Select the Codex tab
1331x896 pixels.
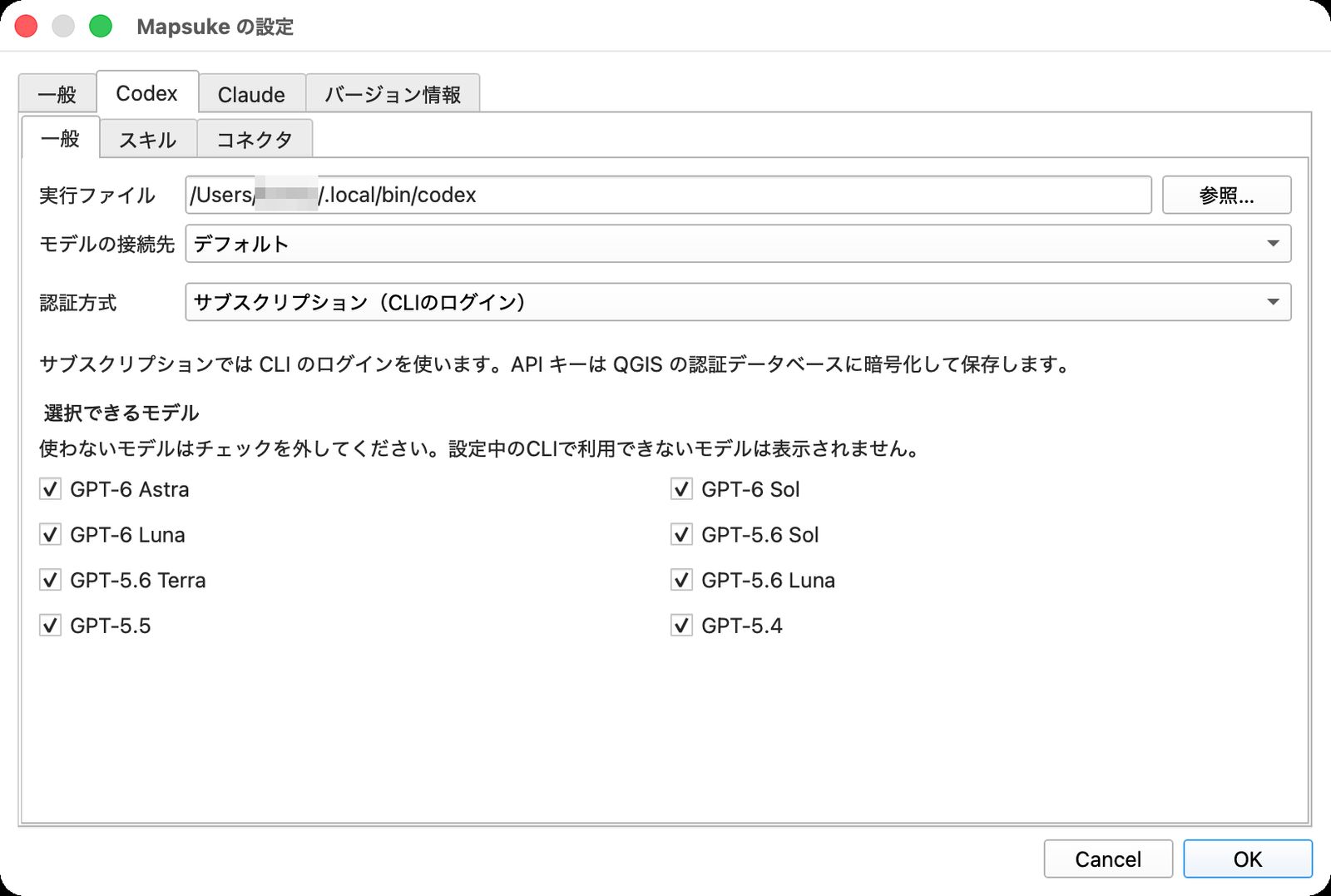(147, 92)
